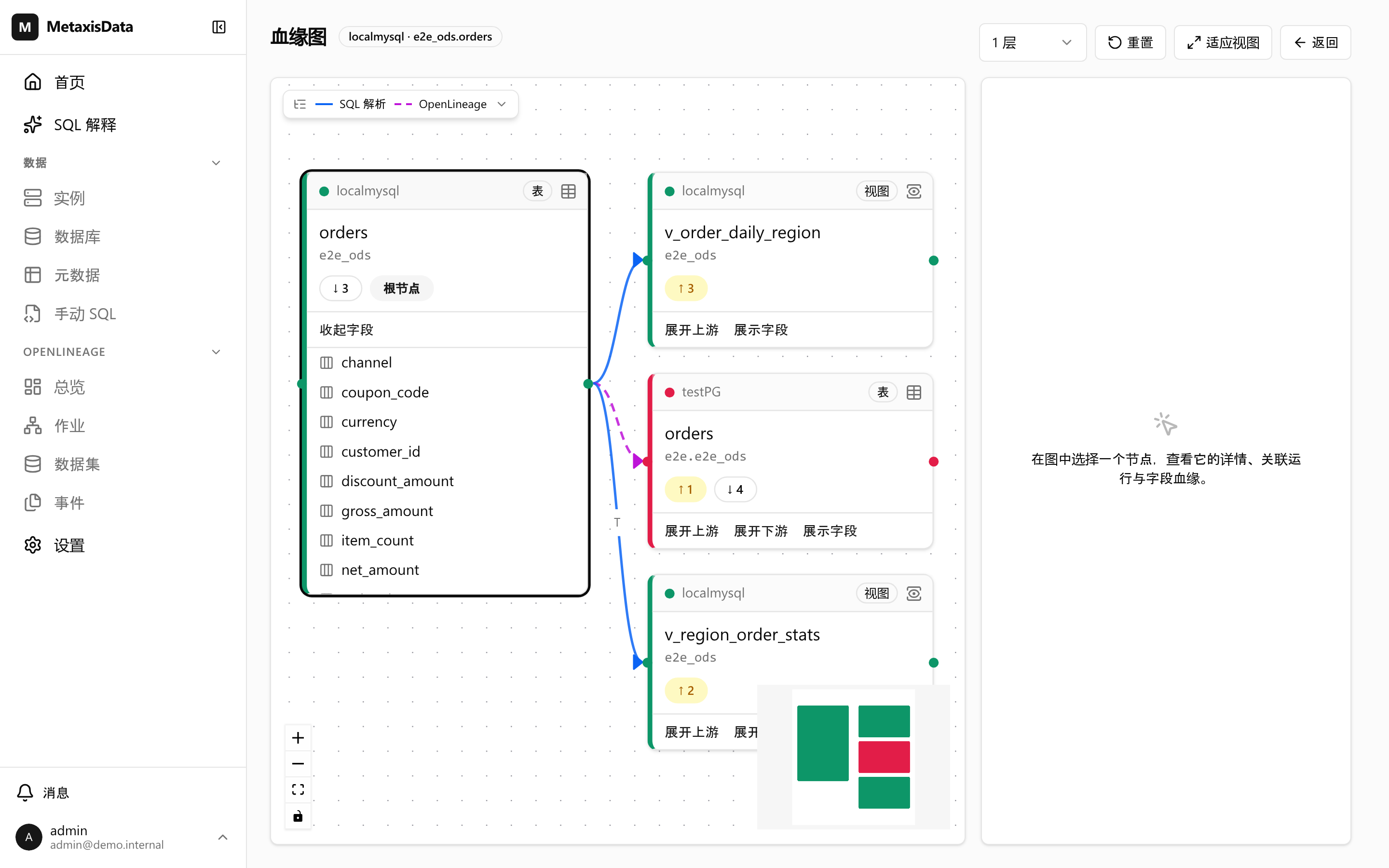Click eye icon on v_region_order_stats node
Screen dimensions: 1389x868
[914, 593]
